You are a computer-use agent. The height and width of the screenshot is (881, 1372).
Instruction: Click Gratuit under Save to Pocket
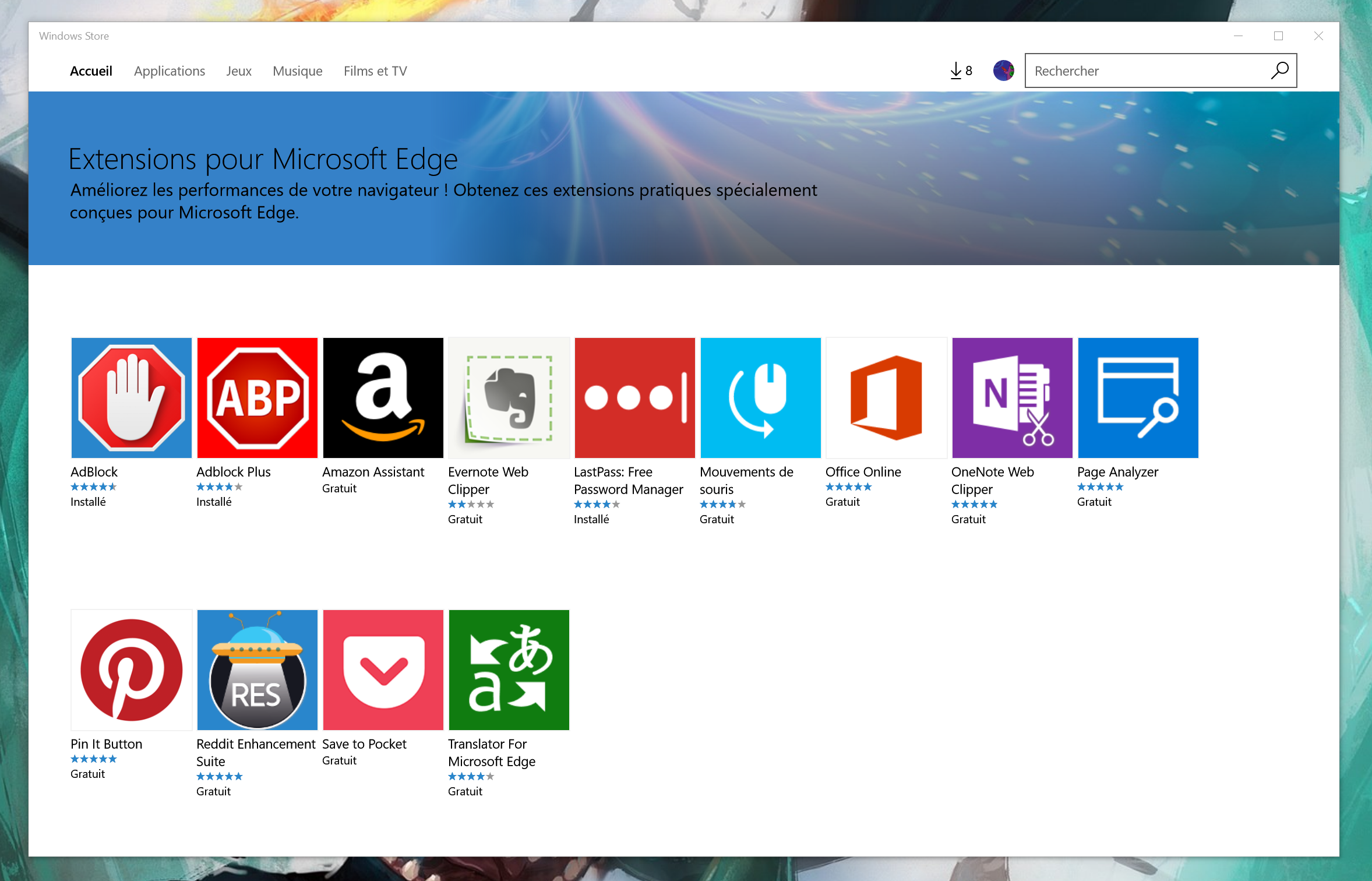click(x=339, y=760)
